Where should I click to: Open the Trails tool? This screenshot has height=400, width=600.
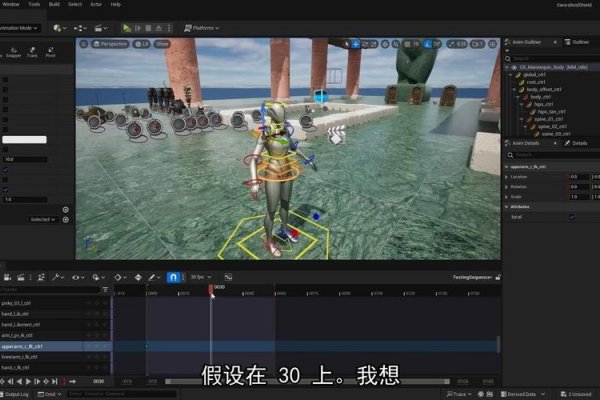[32, 52]
